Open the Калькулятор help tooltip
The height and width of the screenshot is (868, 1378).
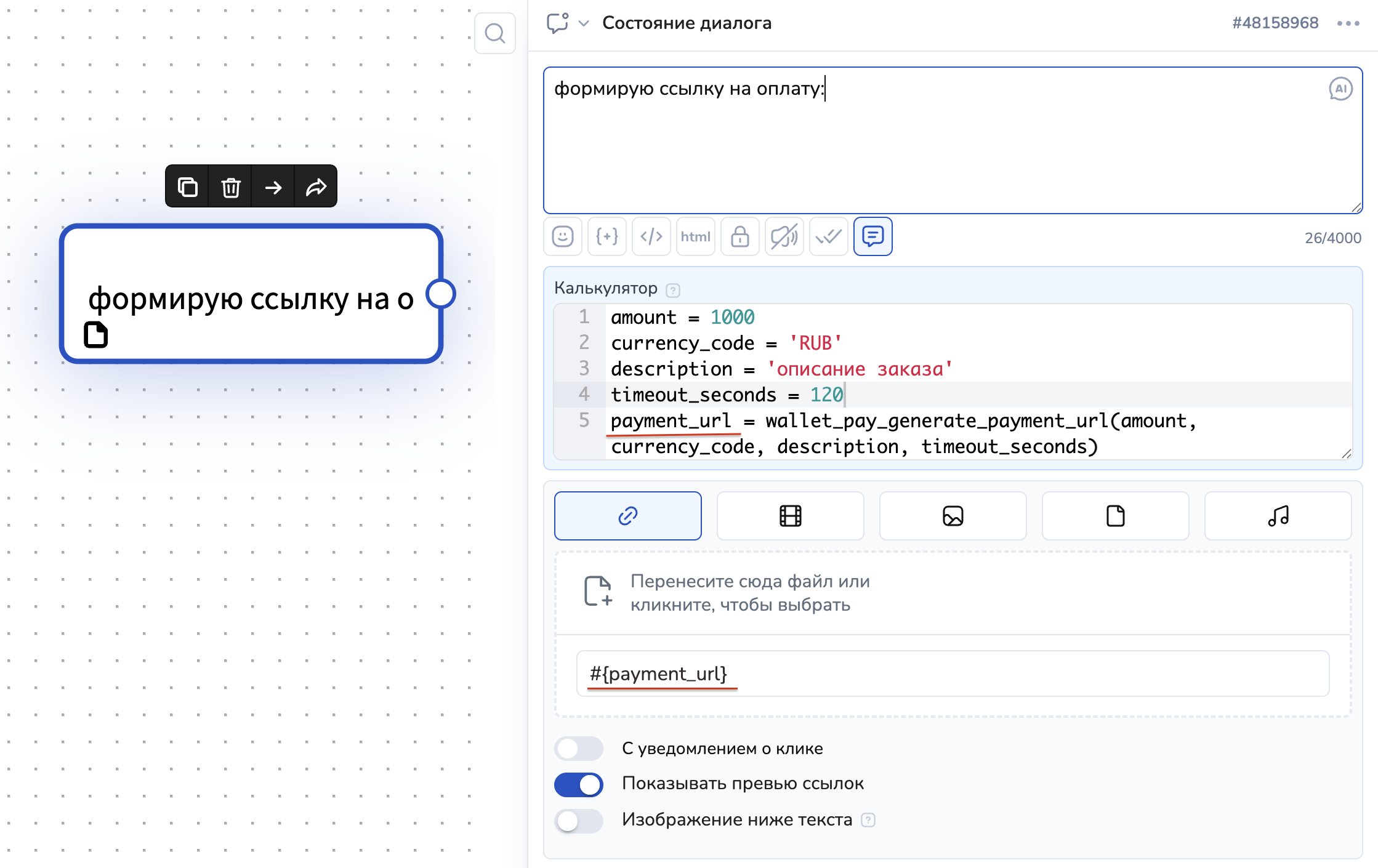click(673, 290)
